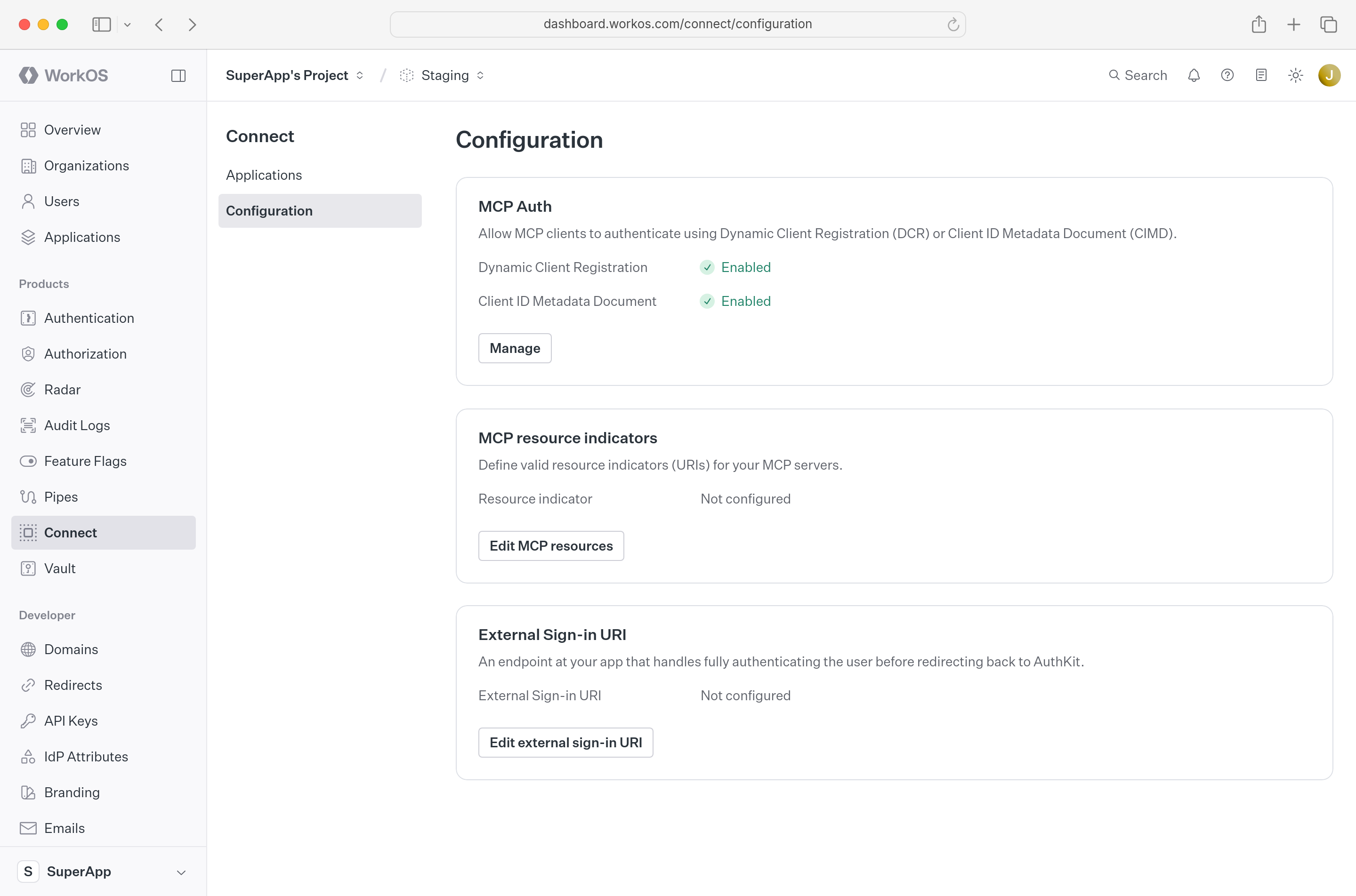Image resolution: width=1356 pixels, height=896 pixels.
Task: Go to Applications in left sidebar
Action: click(104, 237)
